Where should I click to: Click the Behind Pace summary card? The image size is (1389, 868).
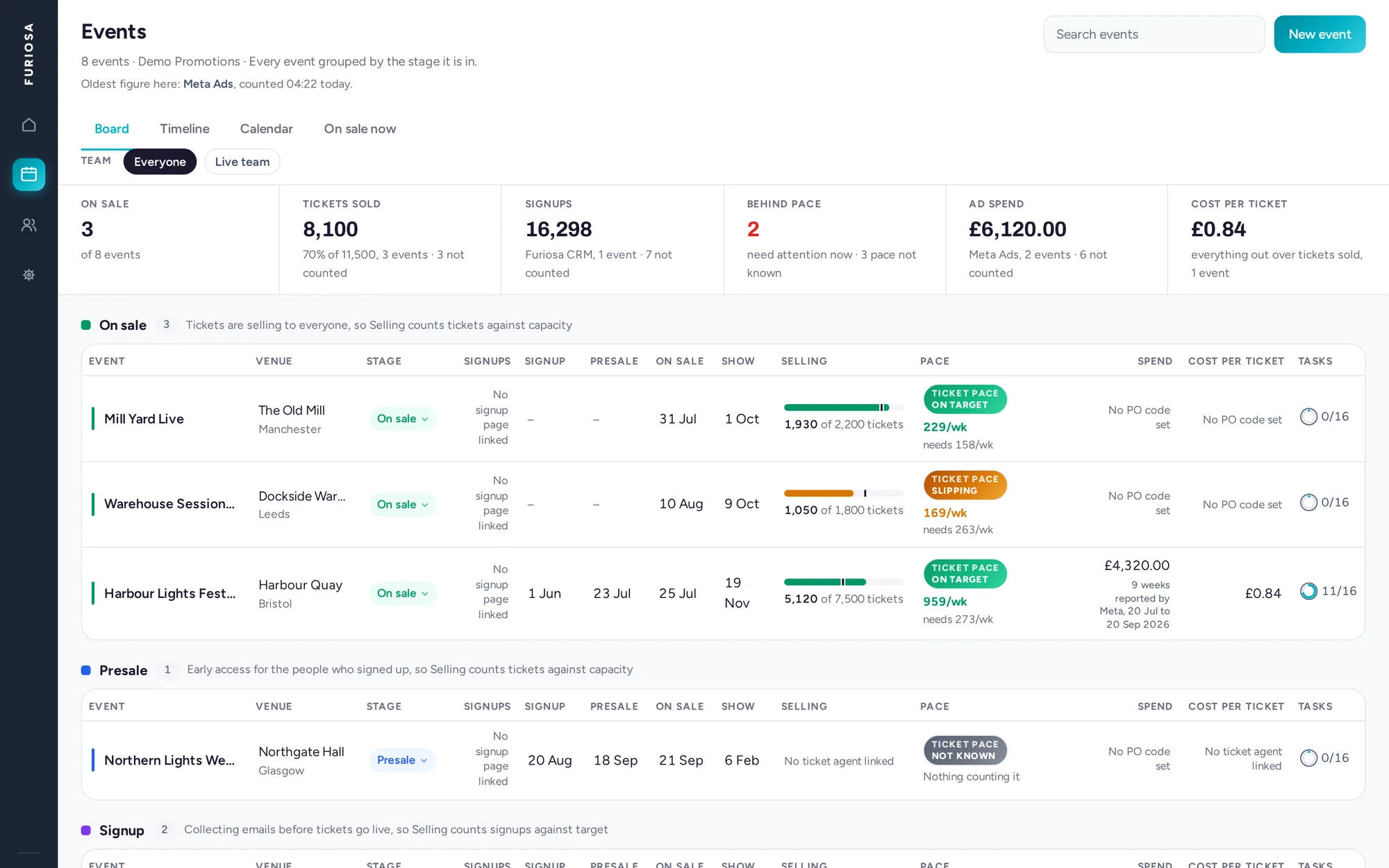(x=835, y=240)
